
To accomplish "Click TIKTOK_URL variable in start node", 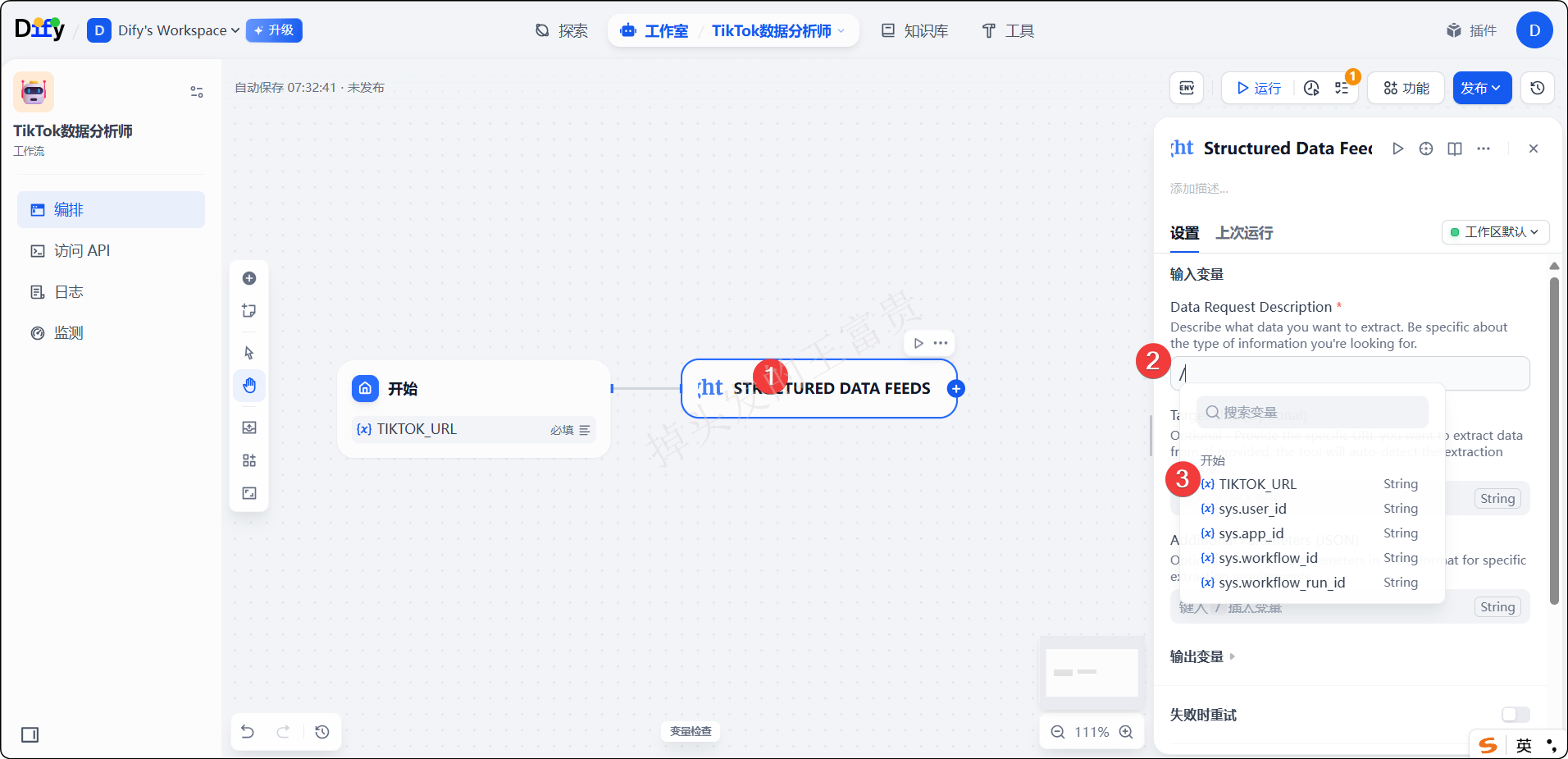I will tap(474, 430).
